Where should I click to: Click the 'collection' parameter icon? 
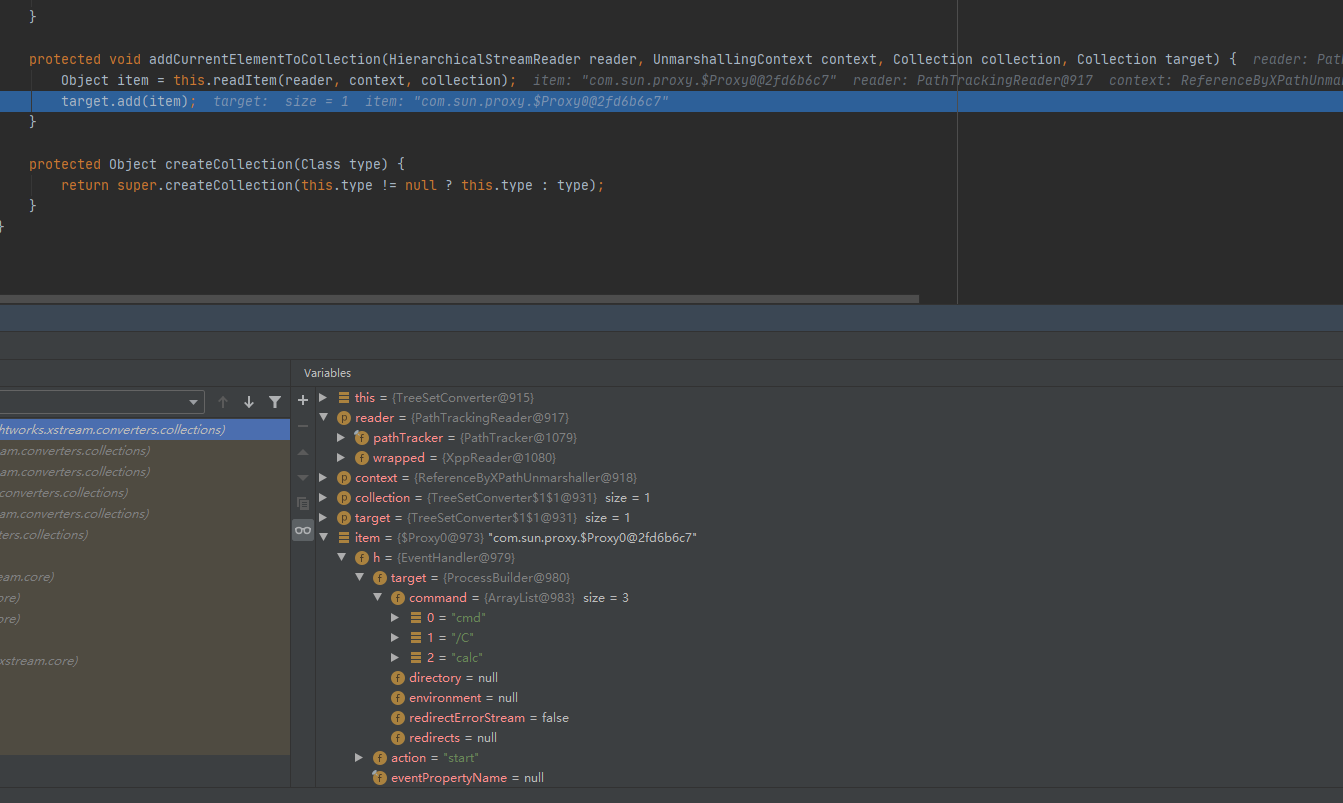point(344,497)
